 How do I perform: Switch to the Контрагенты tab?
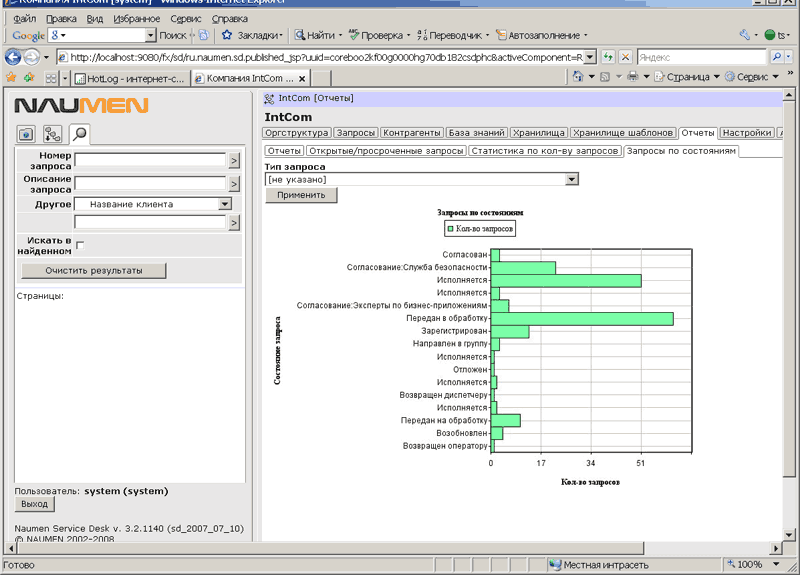point(412,133)
